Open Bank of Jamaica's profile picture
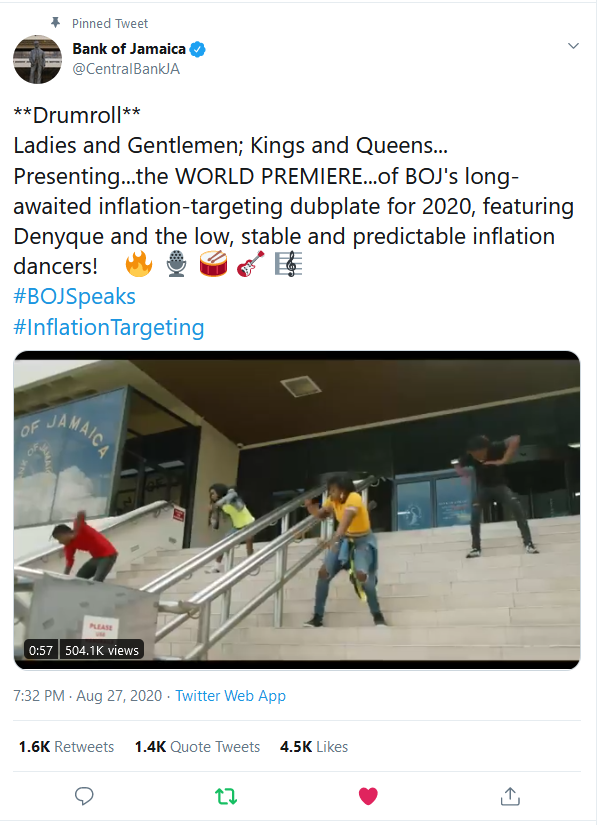 (37, 58)
